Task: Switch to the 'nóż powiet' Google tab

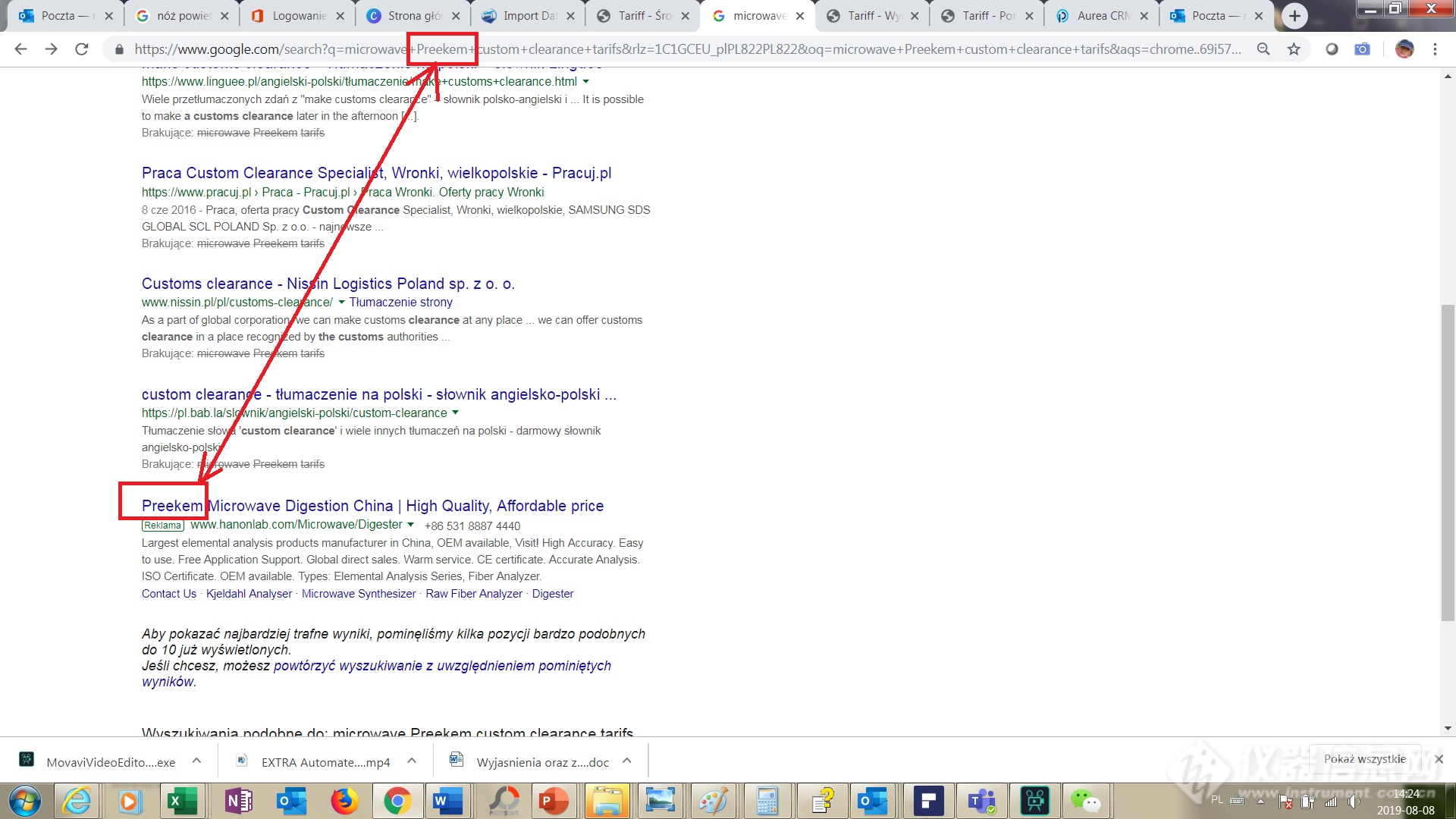Action: 182,16
